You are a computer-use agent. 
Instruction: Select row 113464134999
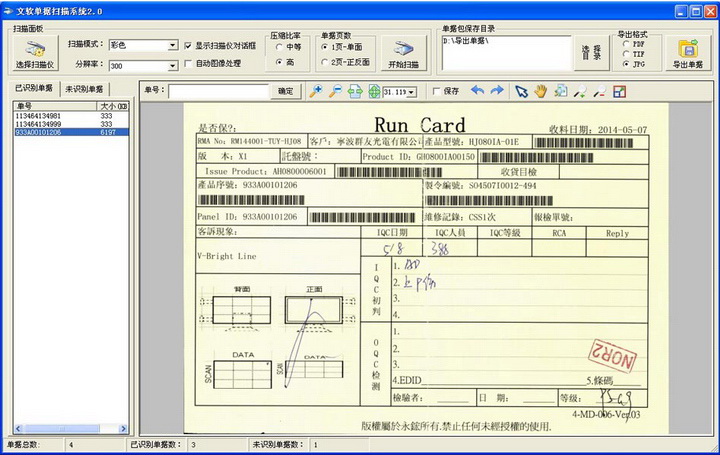pyautogui.click(x=71, y=124)
